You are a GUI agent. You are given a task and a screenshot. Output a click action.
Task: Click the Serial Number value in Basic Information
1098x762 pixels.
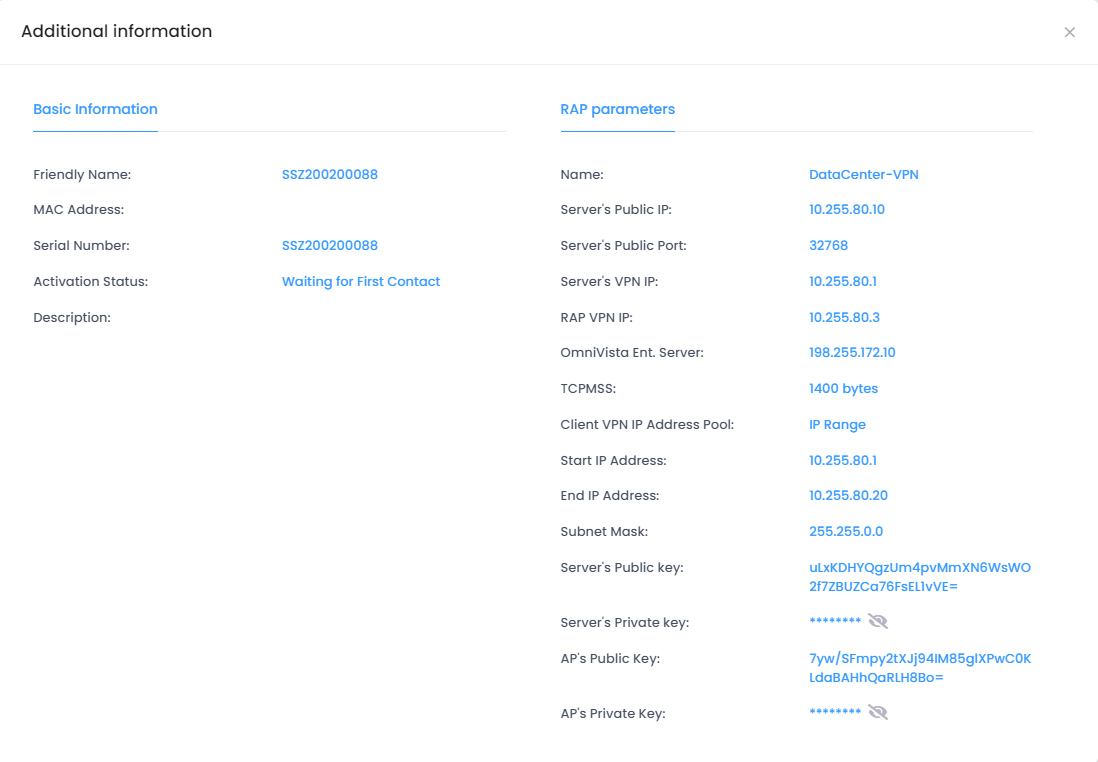tap(329, 246)
